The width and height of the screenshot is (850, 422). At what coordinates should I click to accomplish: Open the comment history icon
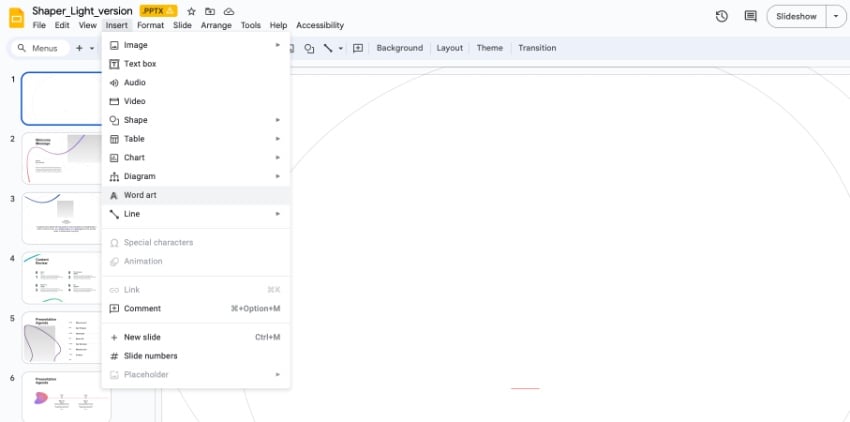[750, 16]
